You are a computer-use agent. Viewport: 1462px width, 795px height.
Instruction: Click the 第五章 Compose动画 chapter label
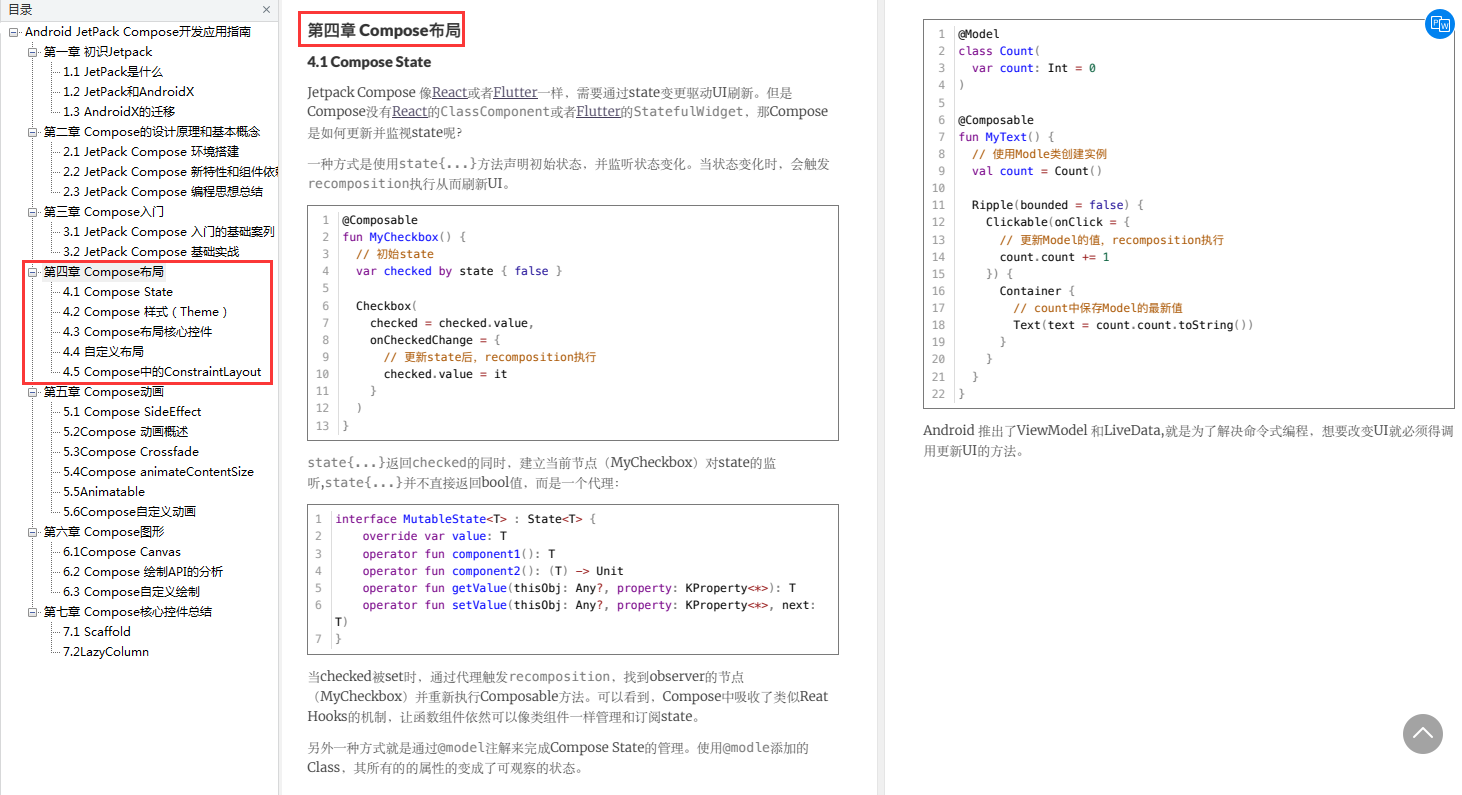point(103,392)
